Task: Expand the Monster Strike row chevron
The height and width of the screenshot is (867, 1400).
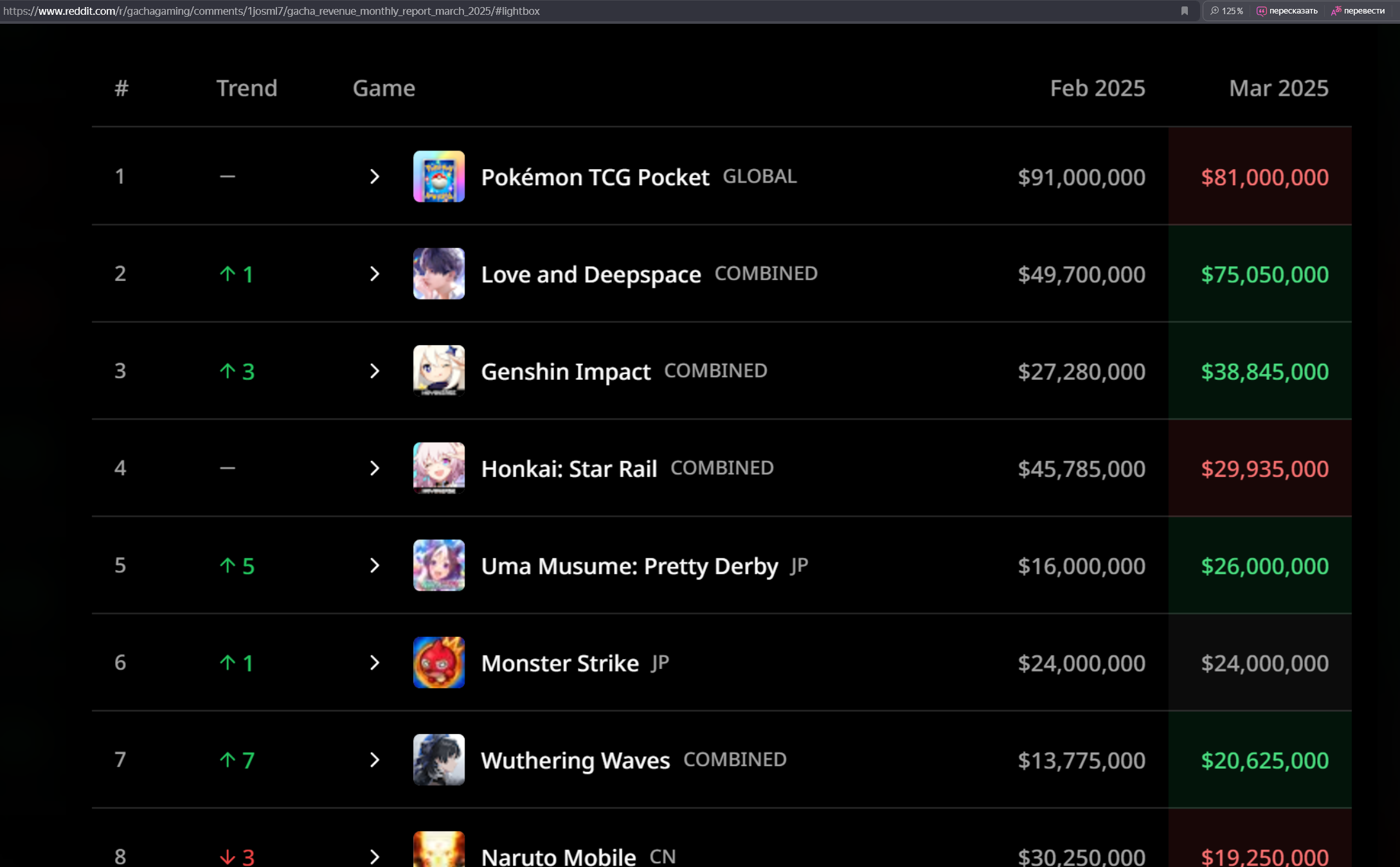Action: click(375, 663)
